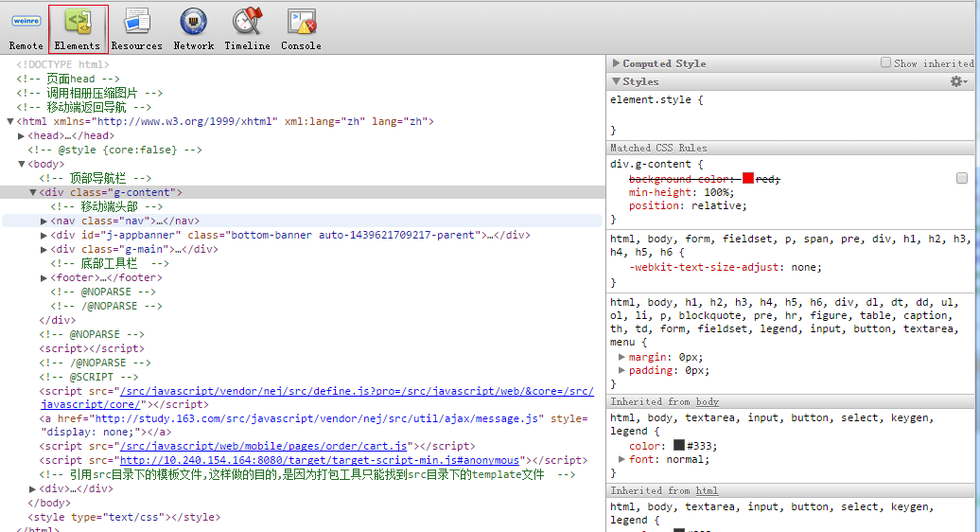
Task: Open the target-script-min.js link
Action: click(x=319, y=460)
